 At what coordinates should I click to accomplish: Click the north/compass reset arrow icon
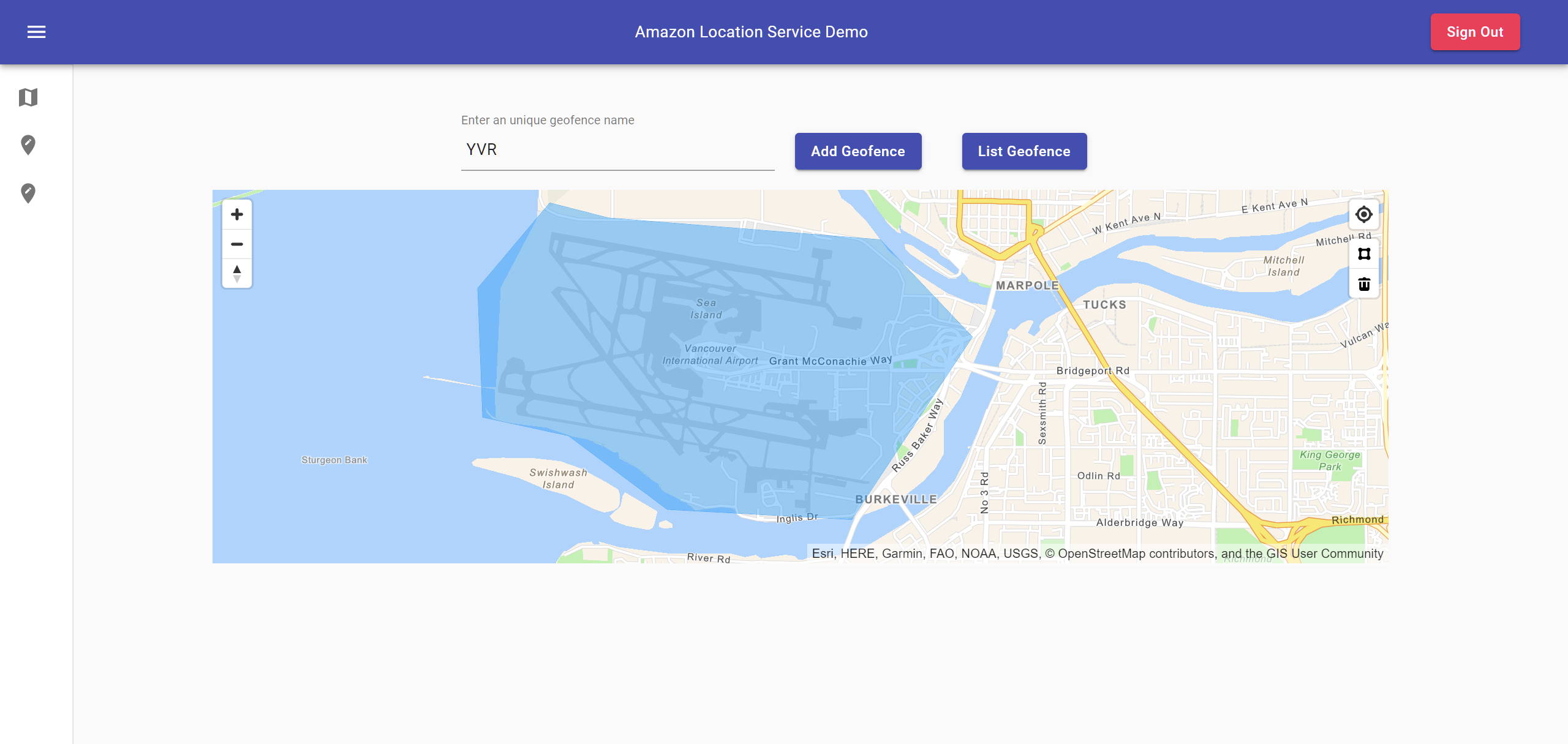click(x=237, y=273)
